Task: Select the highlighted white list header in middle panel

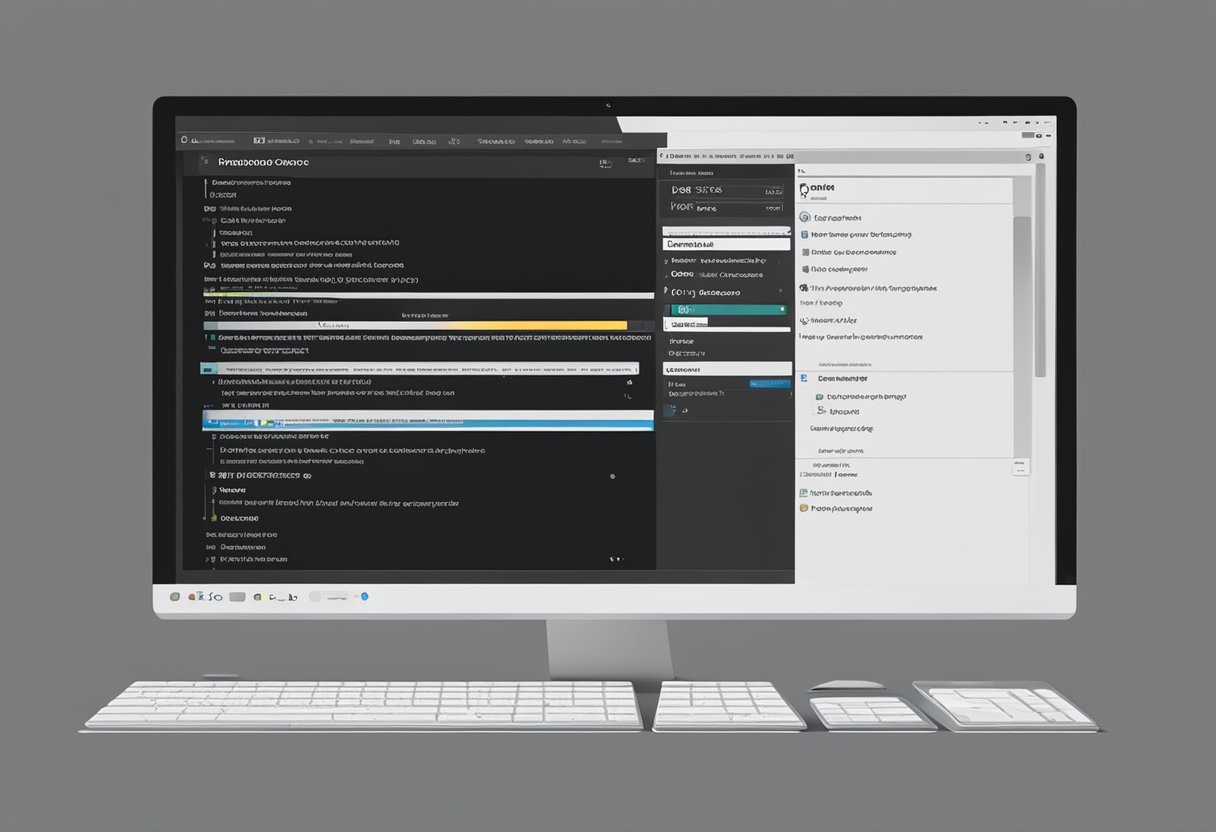Action: point(726,244)
